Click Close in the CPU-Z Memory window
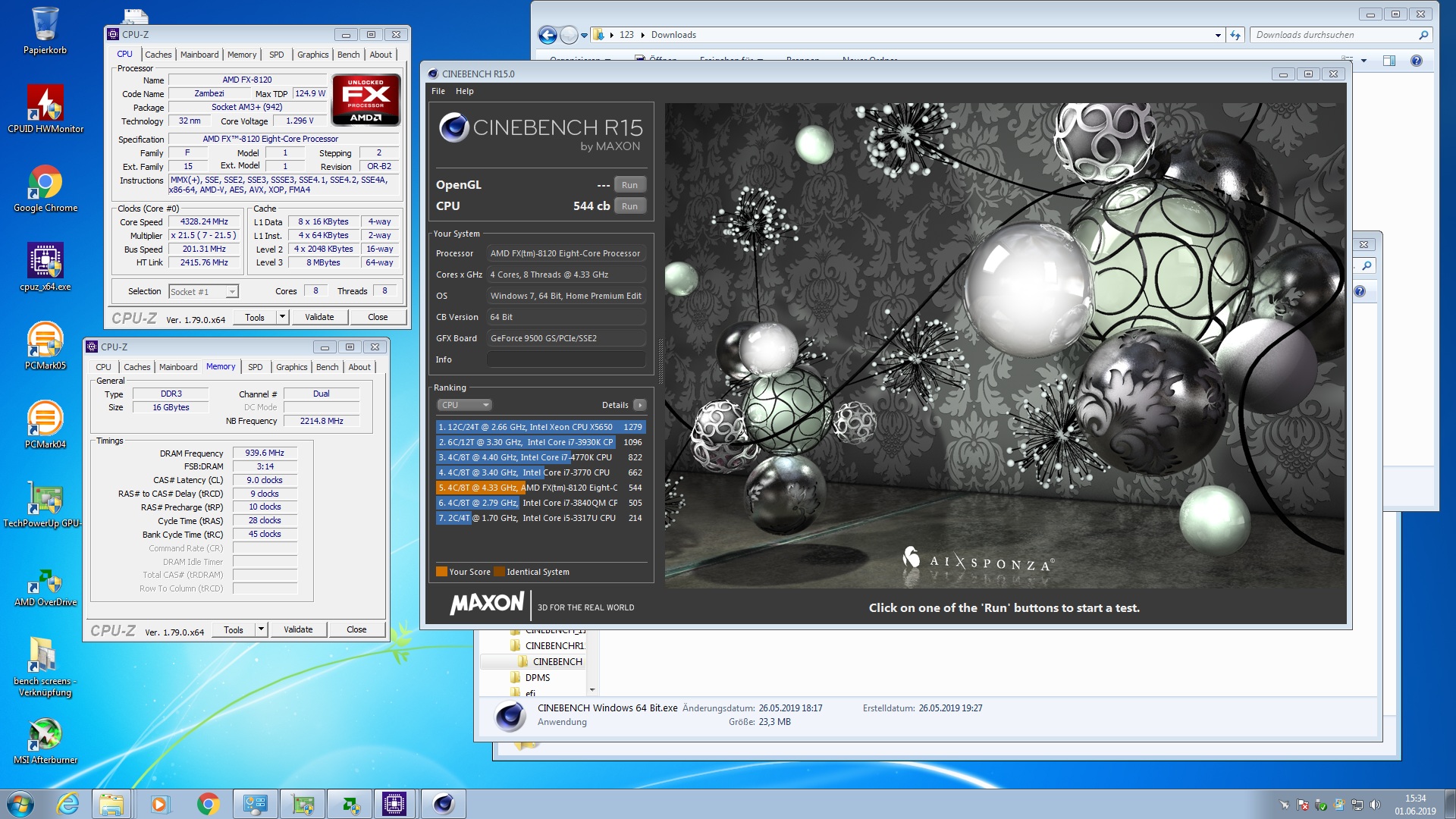The height and width of the screenshot is (819, 1456). (356, 629)
